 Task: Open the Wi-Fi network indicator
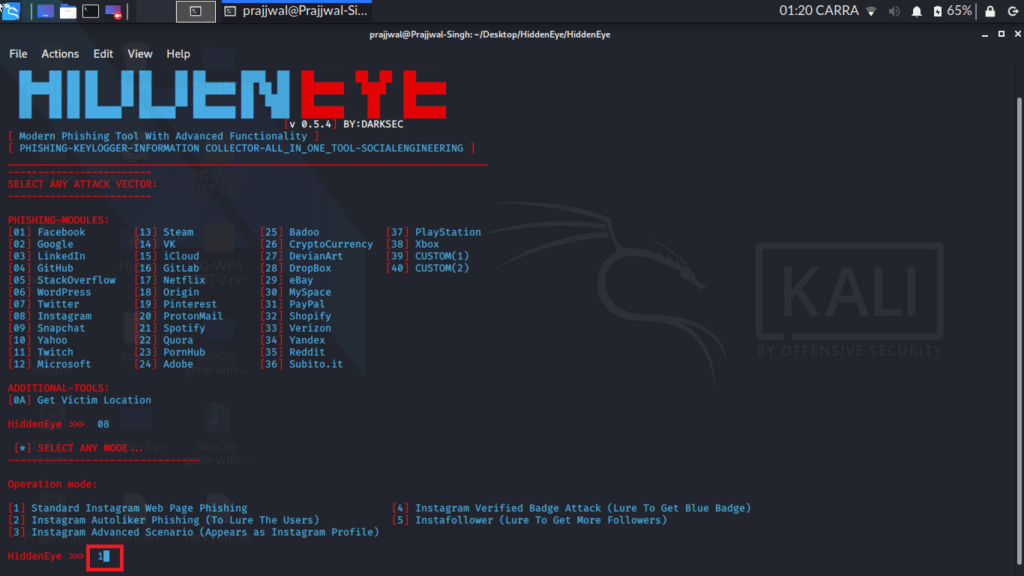[x=871, y=11]
